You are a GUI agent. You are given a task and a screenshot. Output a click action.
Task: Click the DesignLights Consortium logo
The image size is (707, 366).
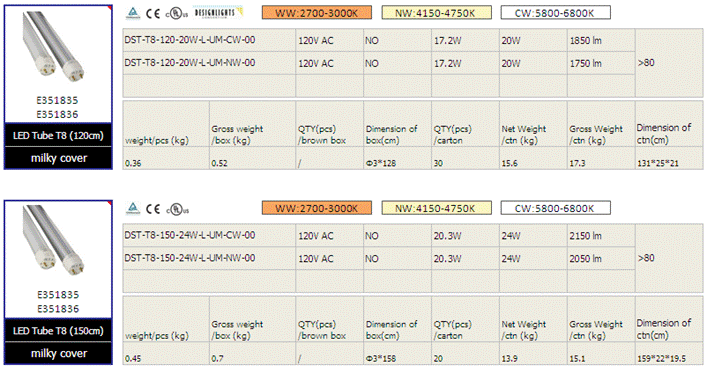tap(218, 12)
